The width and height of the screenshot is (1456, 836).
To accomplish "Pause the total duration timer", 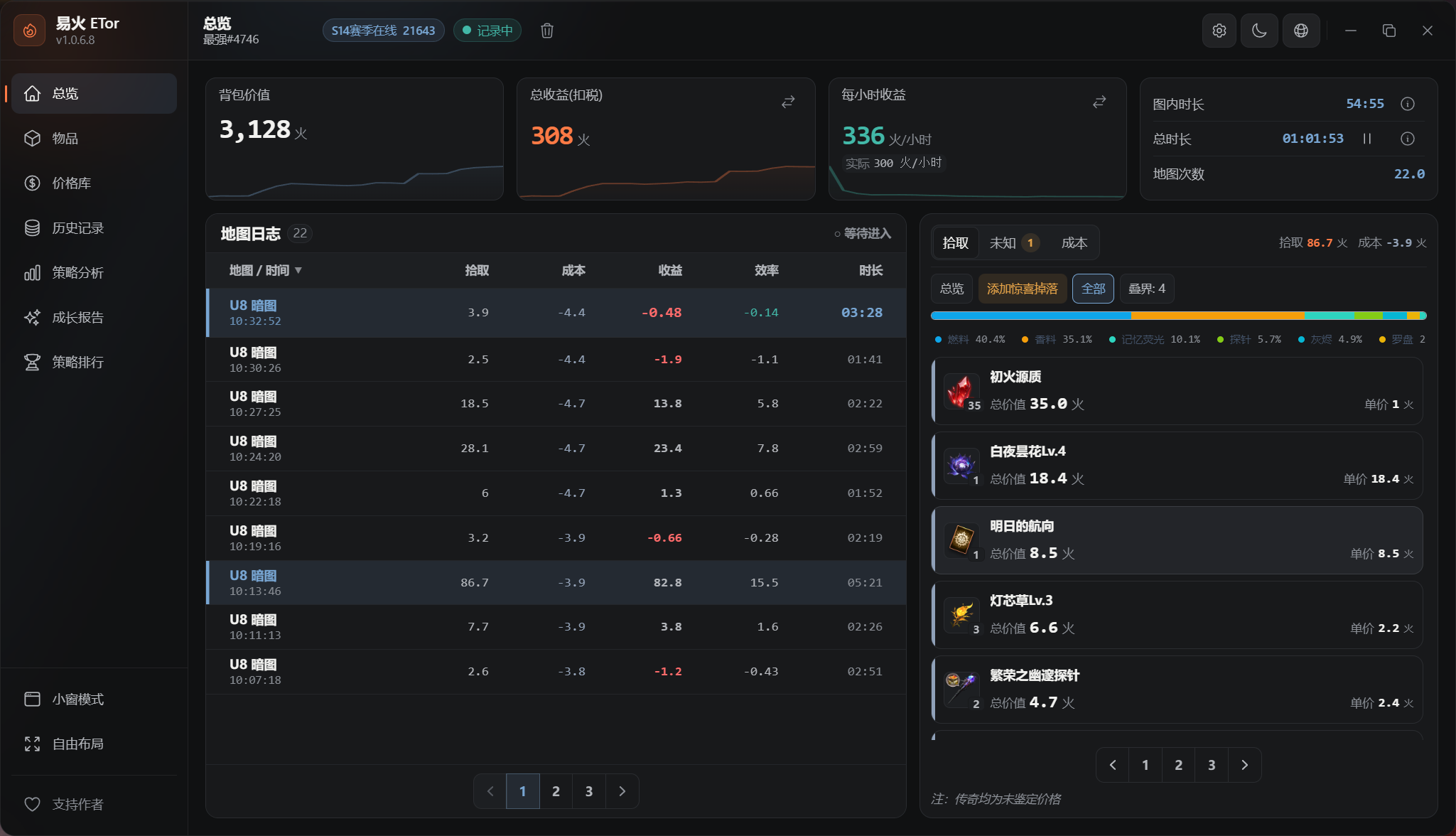I will 1367,139.
